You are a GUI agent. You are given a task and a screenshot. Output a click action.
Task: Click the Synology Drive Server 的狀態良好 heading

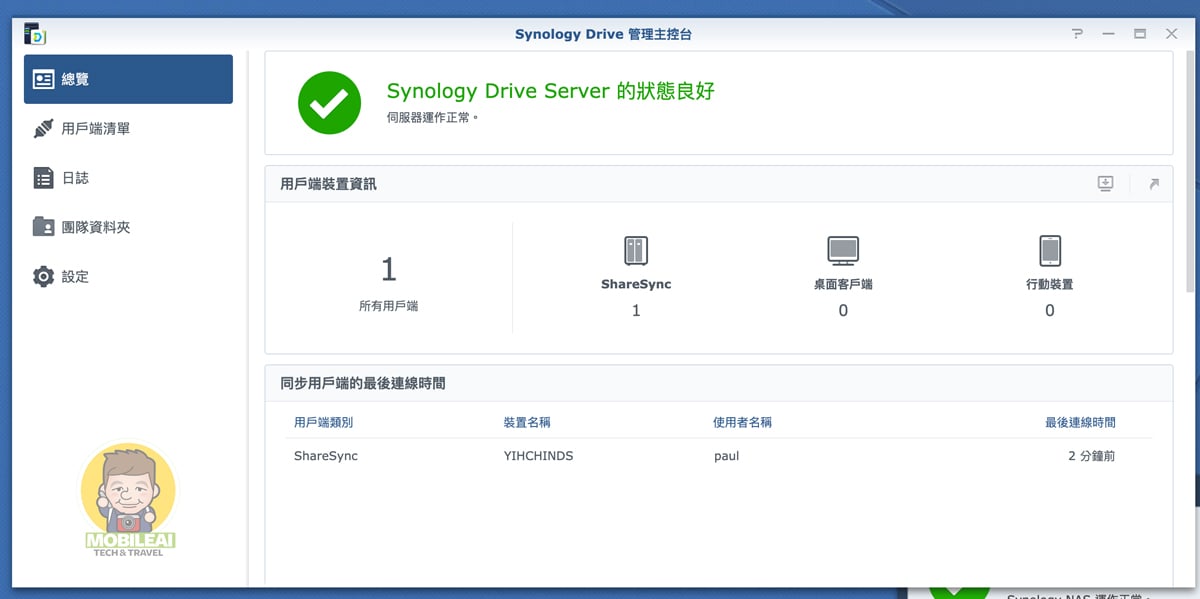point(551,91)
